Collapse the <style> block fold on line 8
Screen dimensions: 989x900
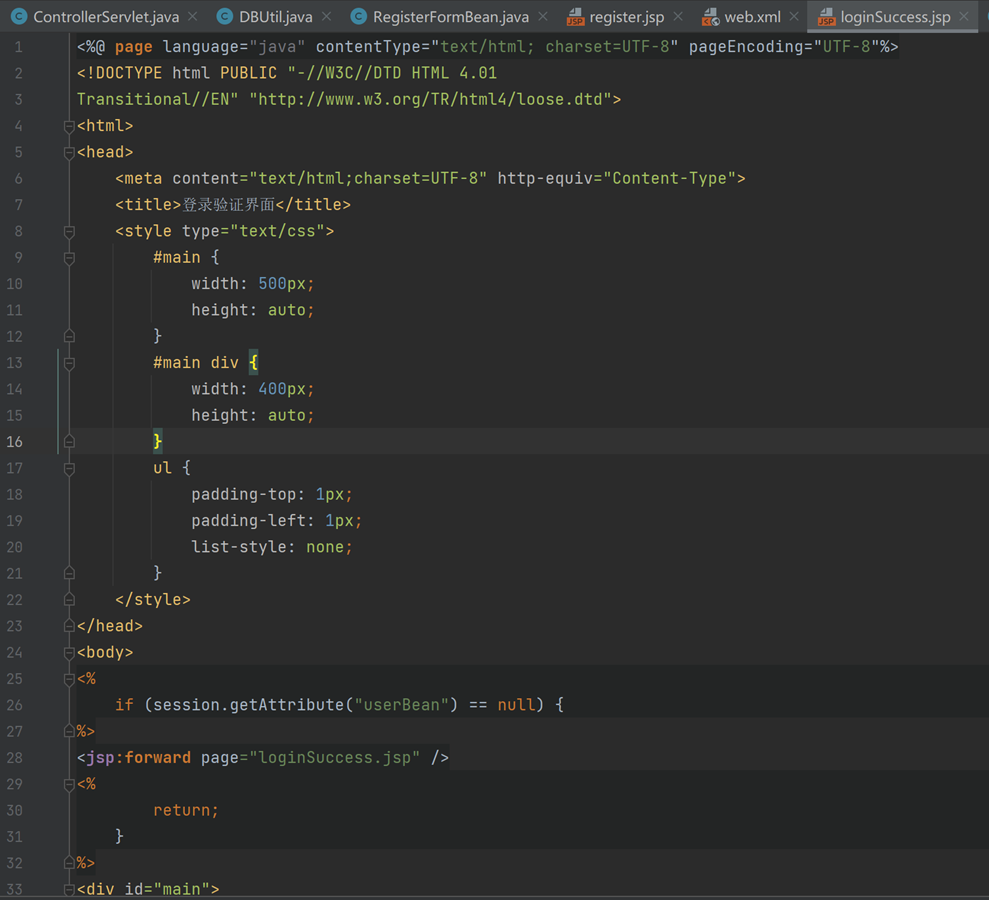click(x=69, y=231)
